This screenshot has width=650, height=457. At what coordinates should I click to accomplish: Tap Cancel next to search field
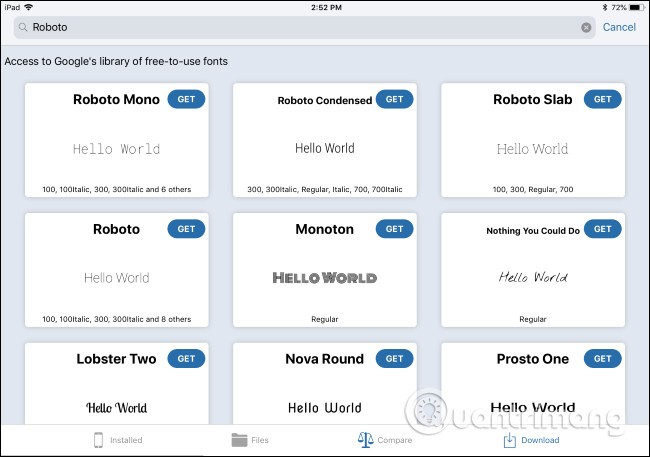coord(619,27)
